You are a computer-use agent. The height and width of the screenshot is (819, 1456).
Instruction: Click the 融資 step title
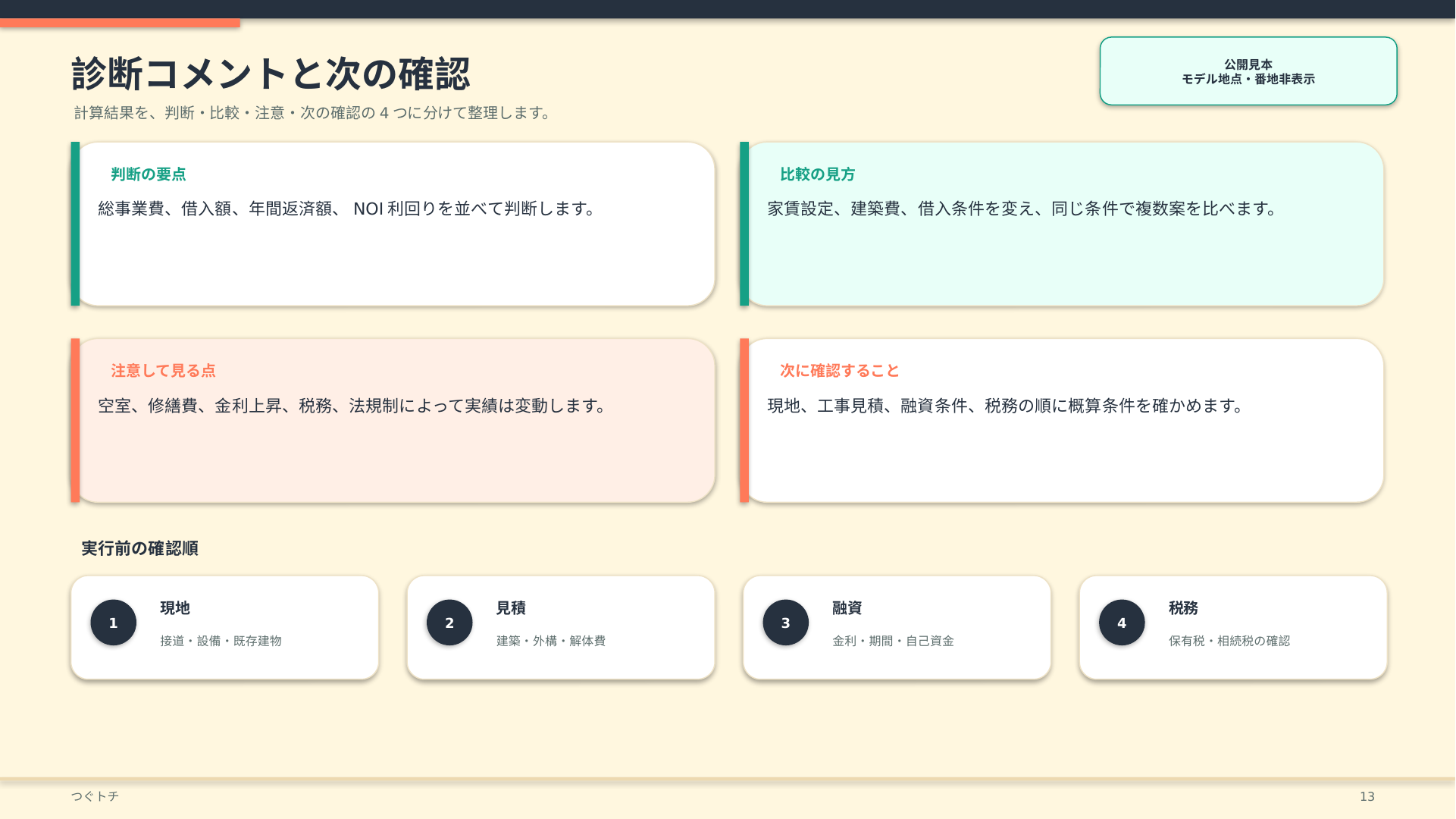847,608
